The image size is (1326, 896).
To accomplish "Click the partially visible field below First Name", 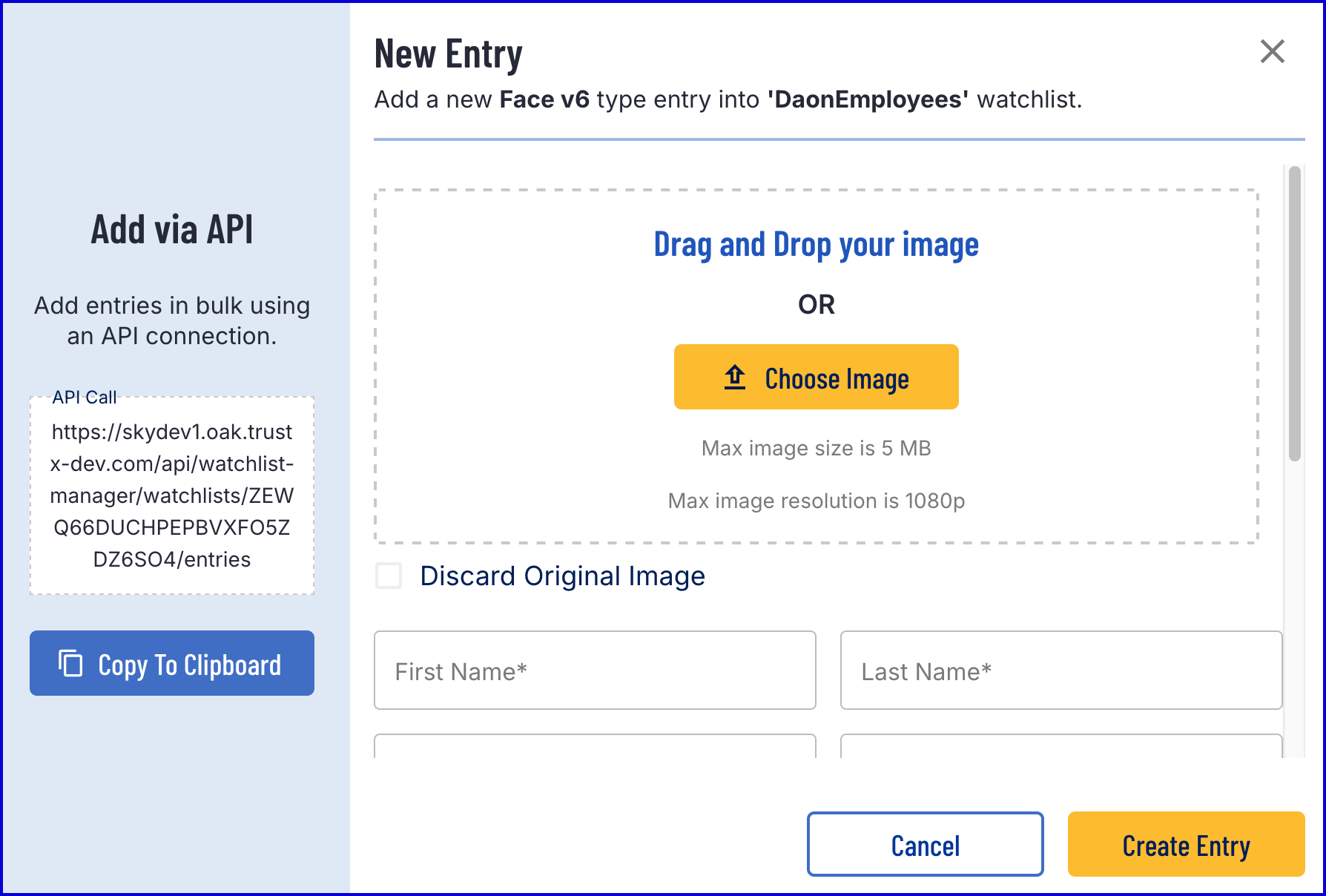I will pyautogui.click(x=595, y=746).
